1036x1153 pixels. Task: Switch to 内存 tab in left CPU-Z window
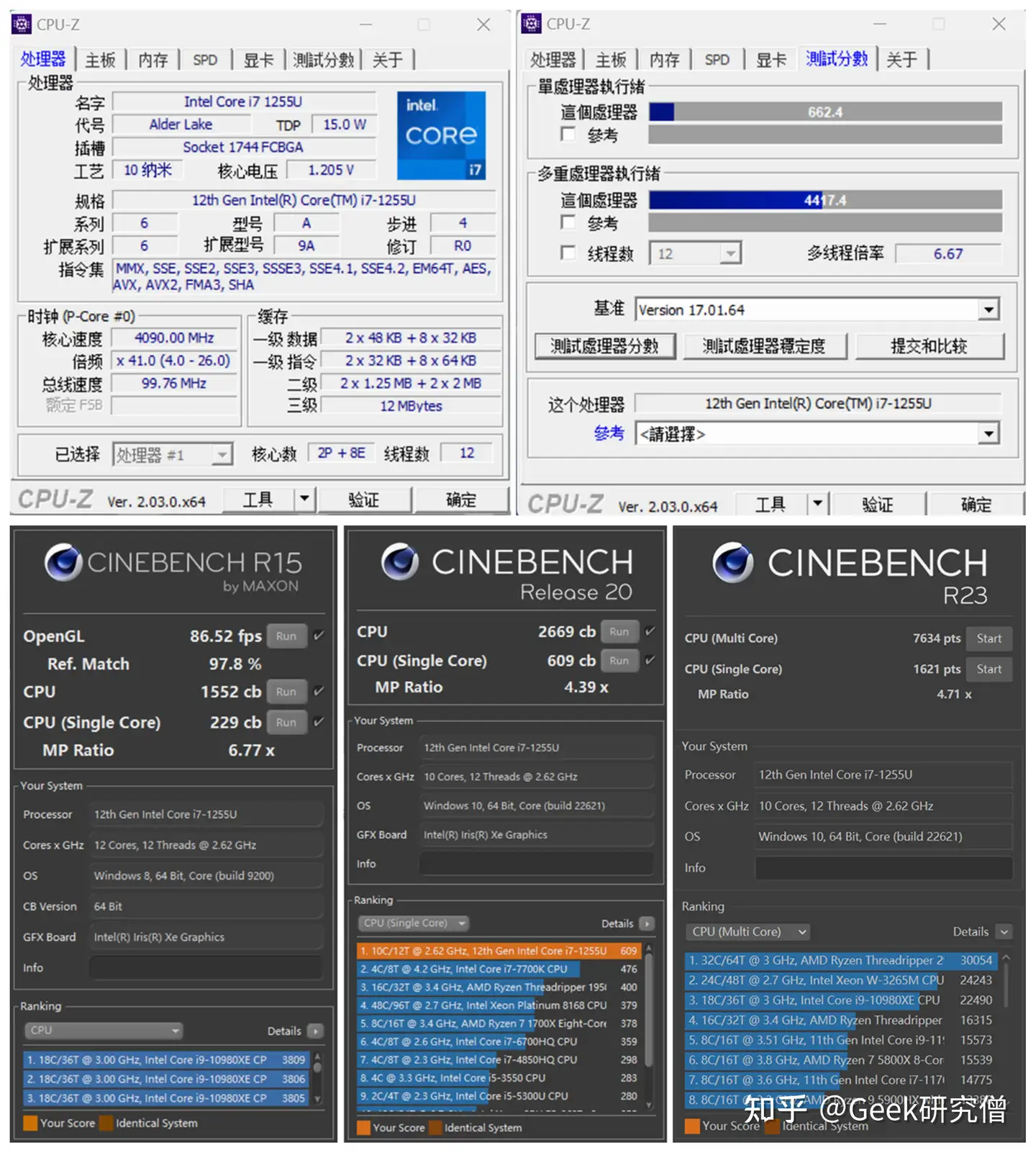tap(153, 60)
